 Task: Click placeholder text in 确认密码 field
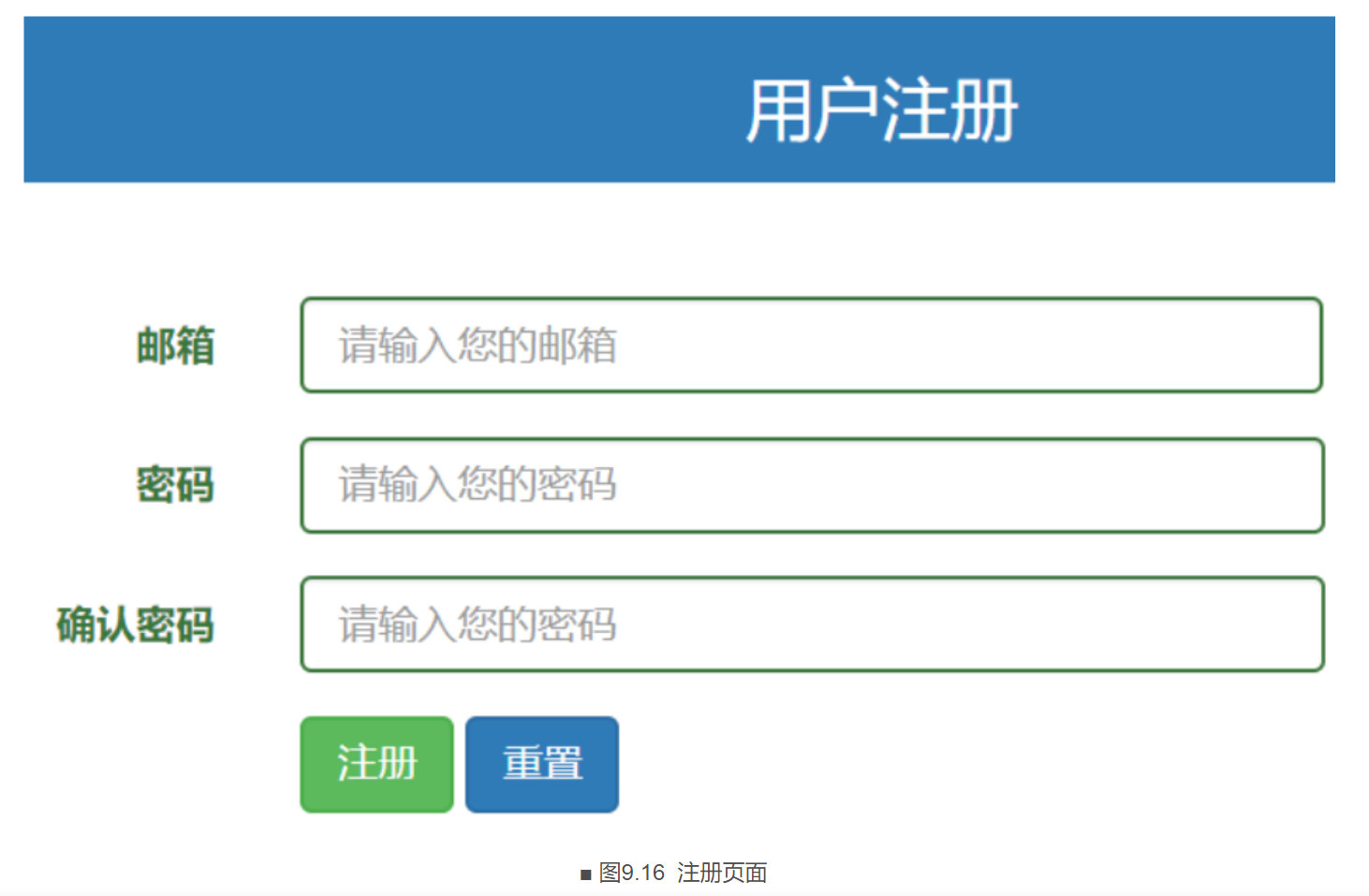click(478, 624)
